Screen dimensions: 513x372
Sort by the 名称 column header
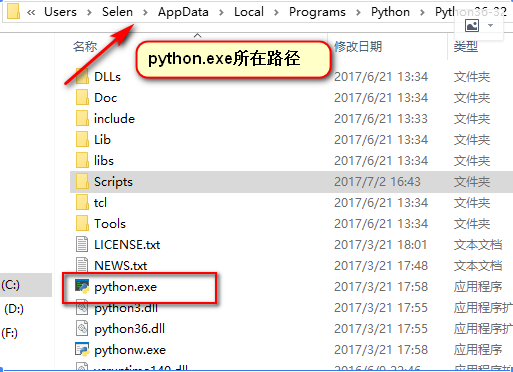(85, 46)
